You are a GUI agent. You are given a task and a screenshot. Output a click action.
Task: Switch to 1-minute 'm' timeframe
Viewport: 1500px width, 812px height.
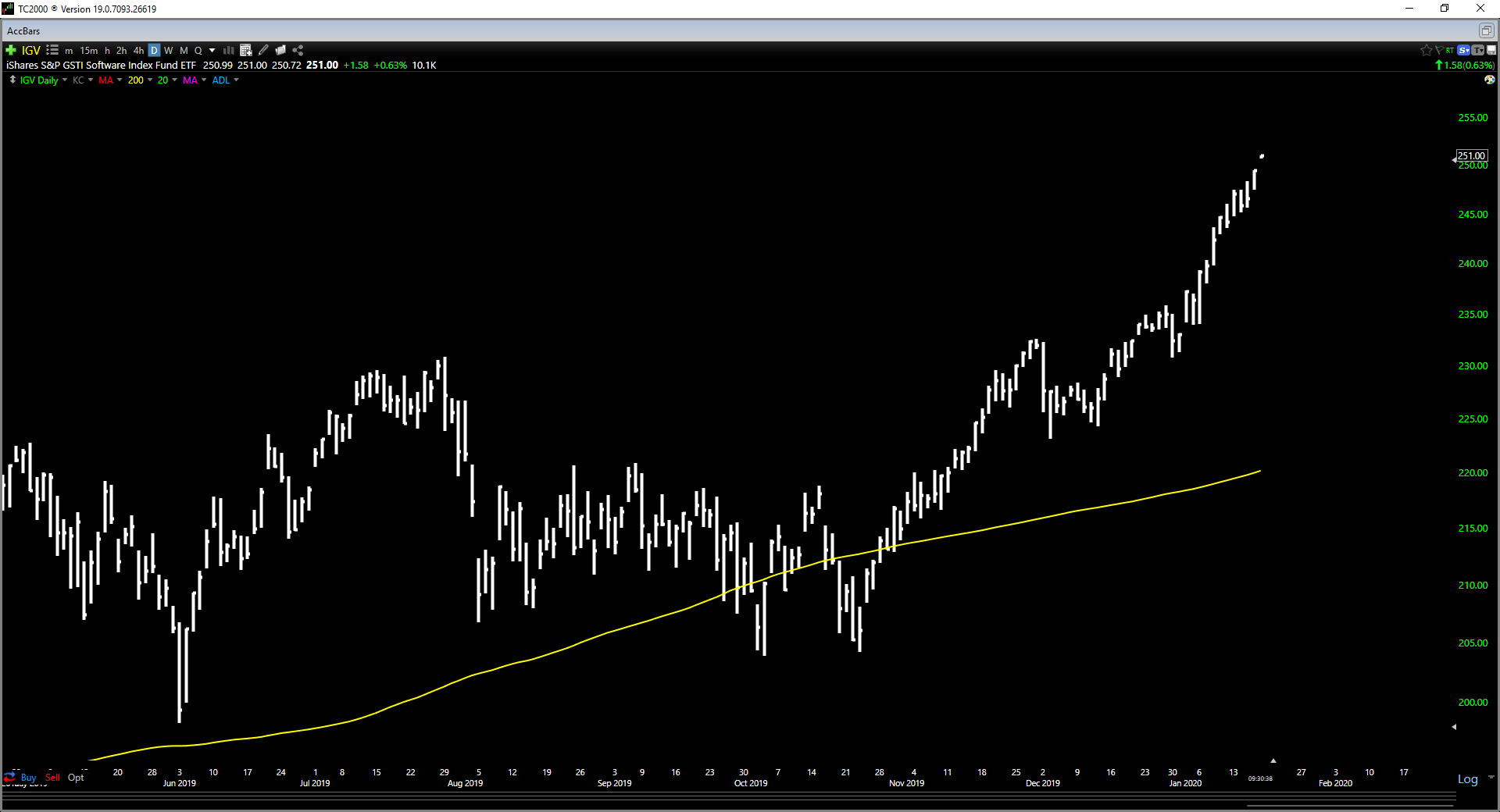point(69,51)
